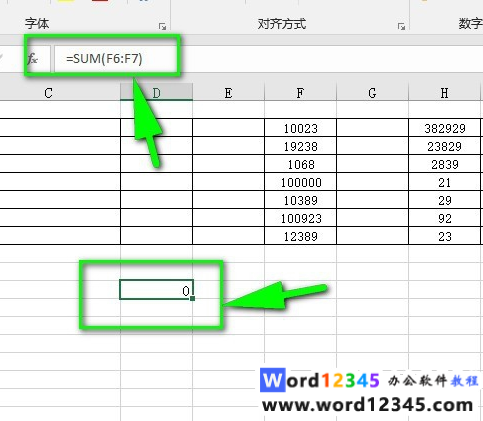Select the cell containing 12389

pos(300,236)
